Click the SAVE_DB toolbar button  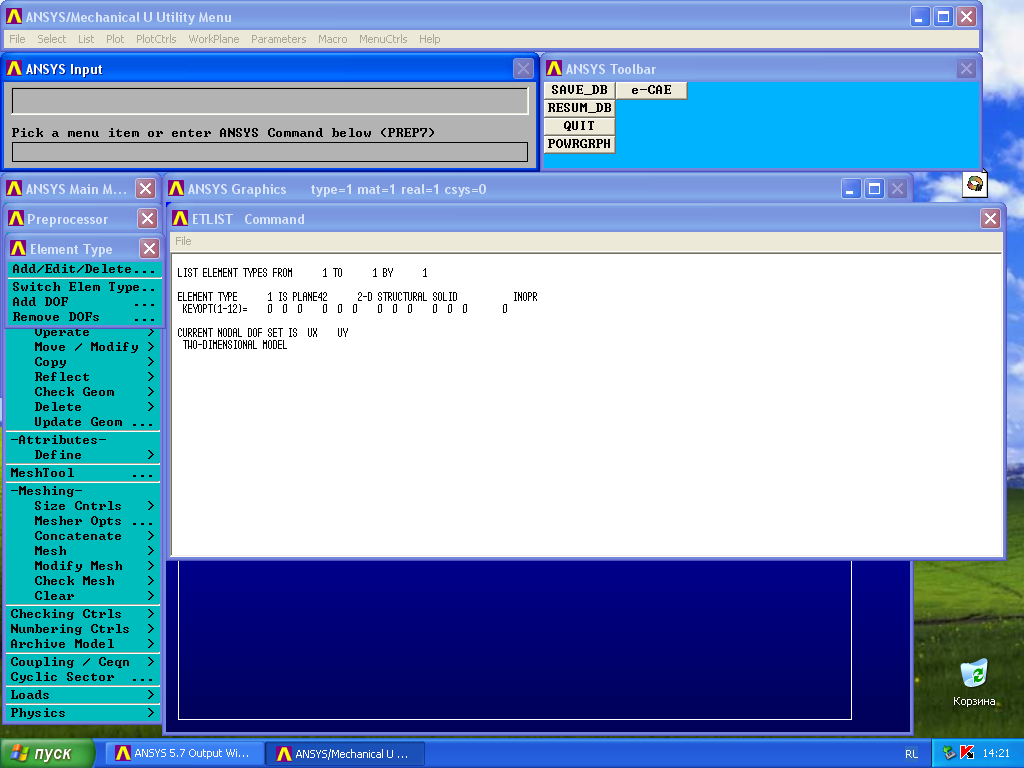579,90
